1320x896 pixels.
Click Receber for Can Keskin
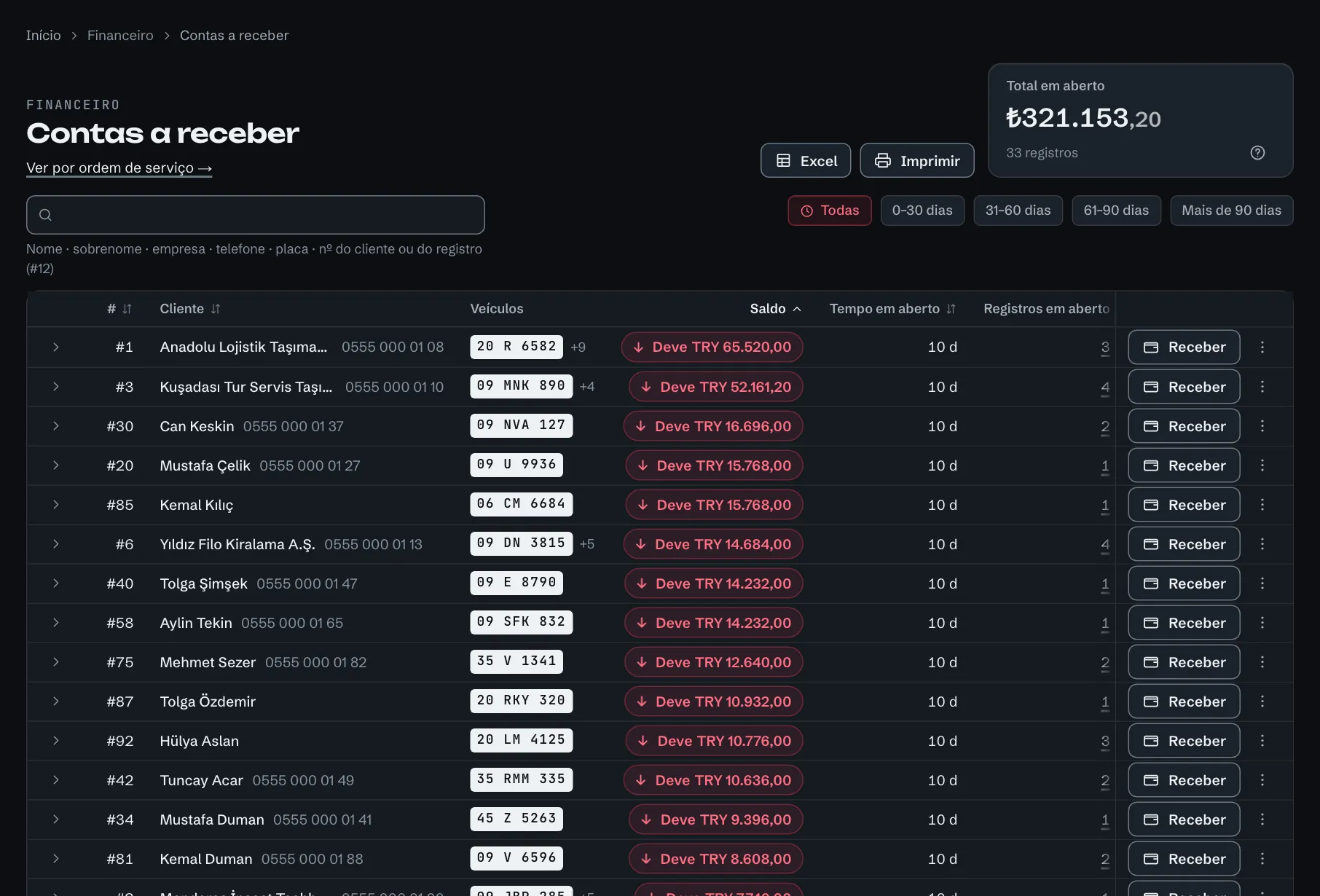[x=1184, y=426]
